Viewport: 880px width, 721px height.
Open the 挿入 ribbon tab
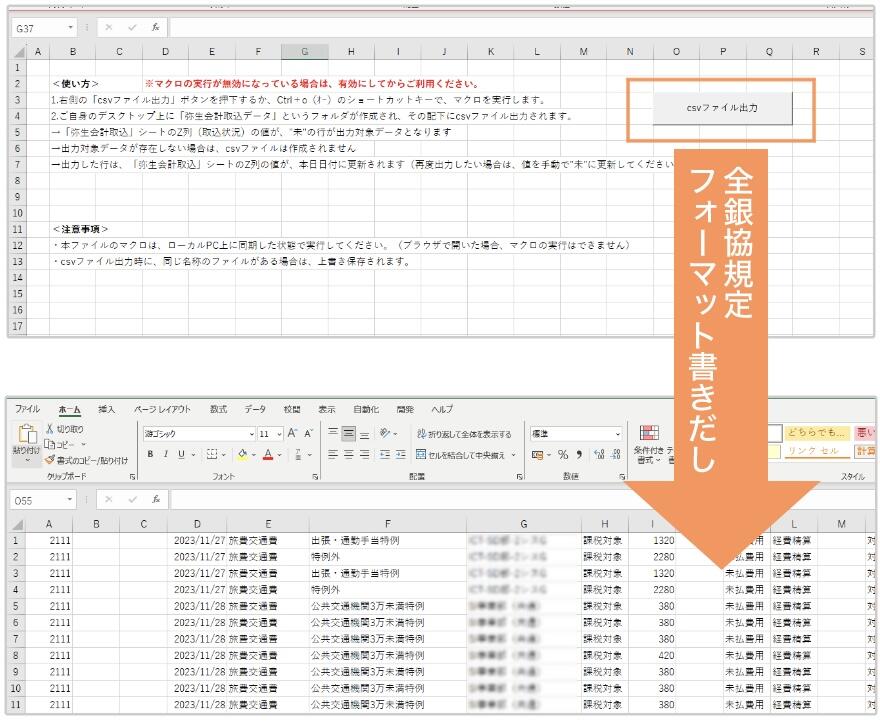107,410
